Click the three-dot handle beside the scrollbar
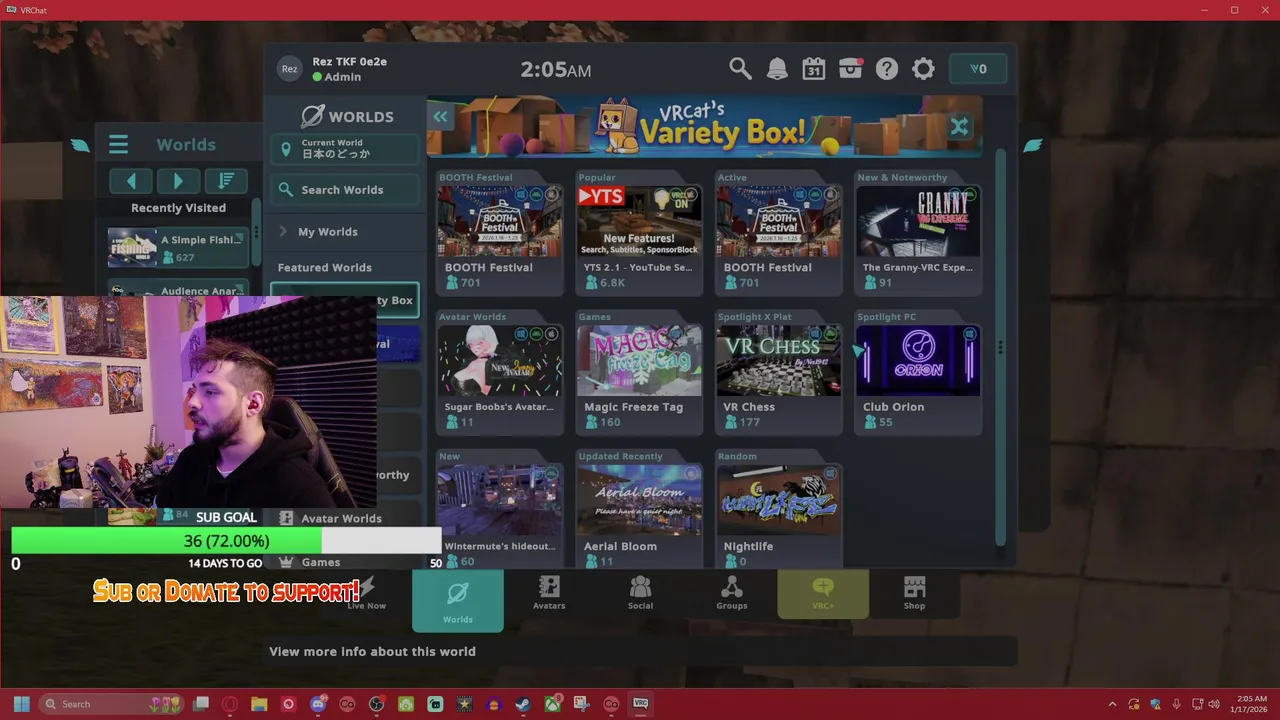 click(x=1000, y=348)
